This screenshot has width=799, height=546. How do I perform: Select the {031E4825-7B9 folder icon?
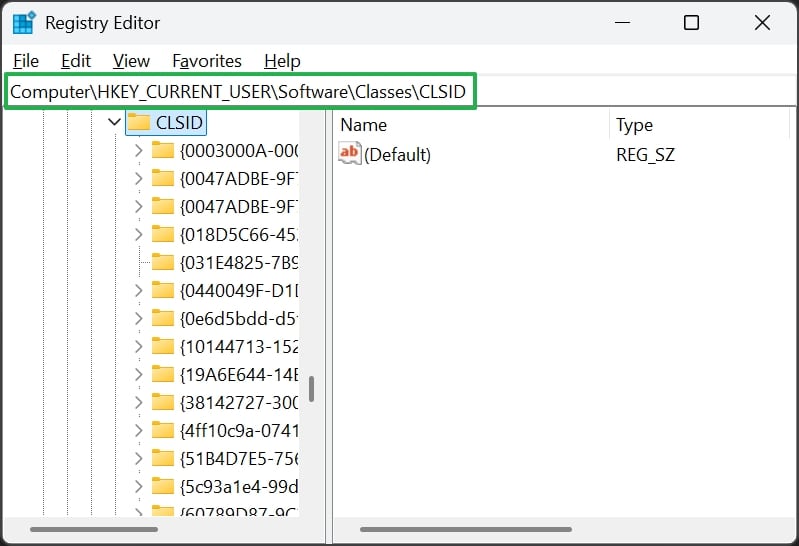pyautogui.click(x=163, y=263)
